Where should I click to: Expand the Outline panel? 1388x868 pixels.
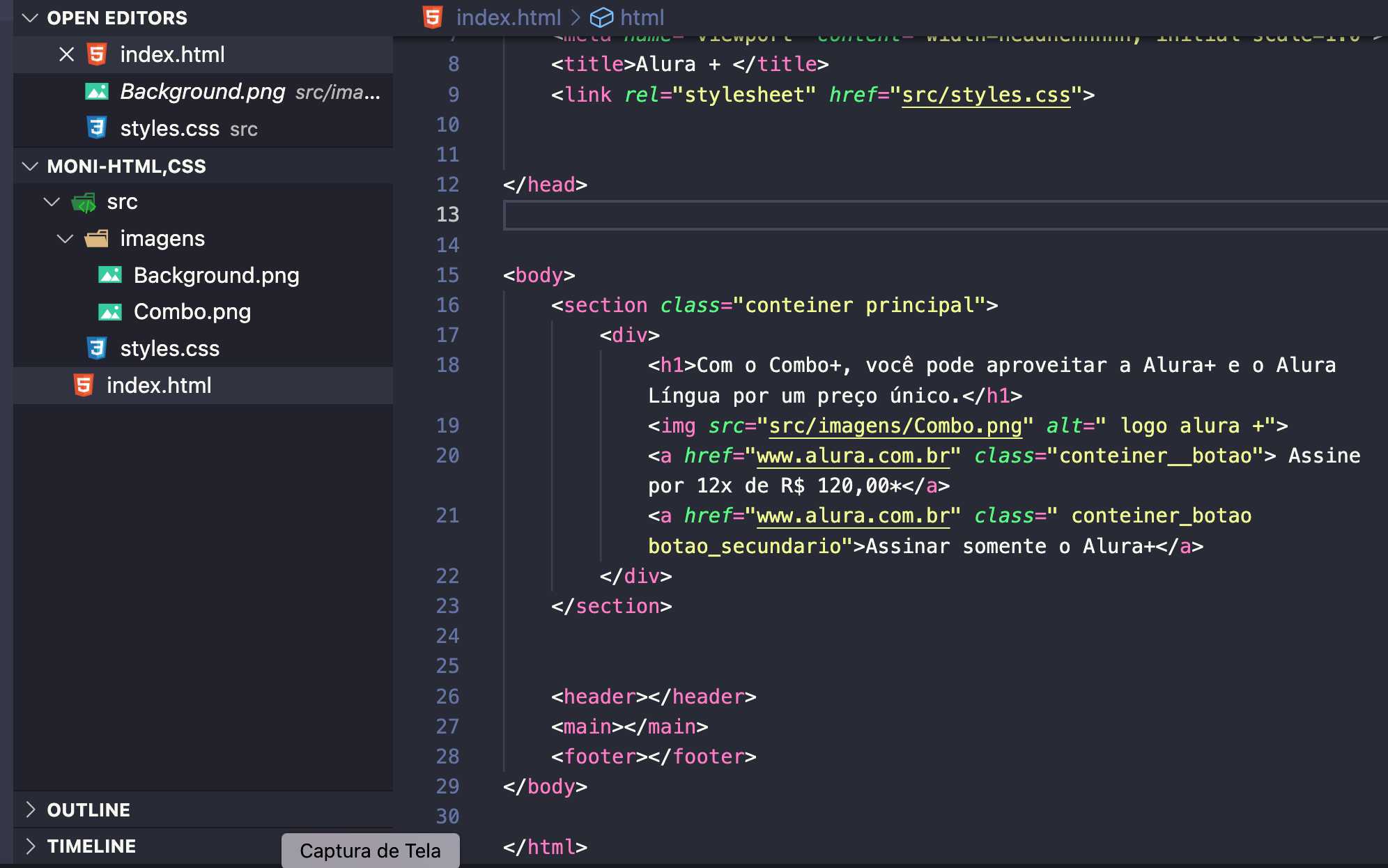[30, 809]
